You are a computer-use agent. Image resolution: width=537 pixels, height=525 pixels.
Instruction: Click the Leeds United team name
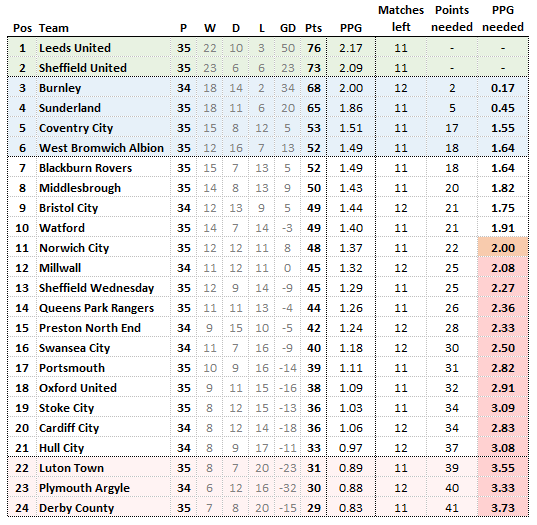coord(75,48)
